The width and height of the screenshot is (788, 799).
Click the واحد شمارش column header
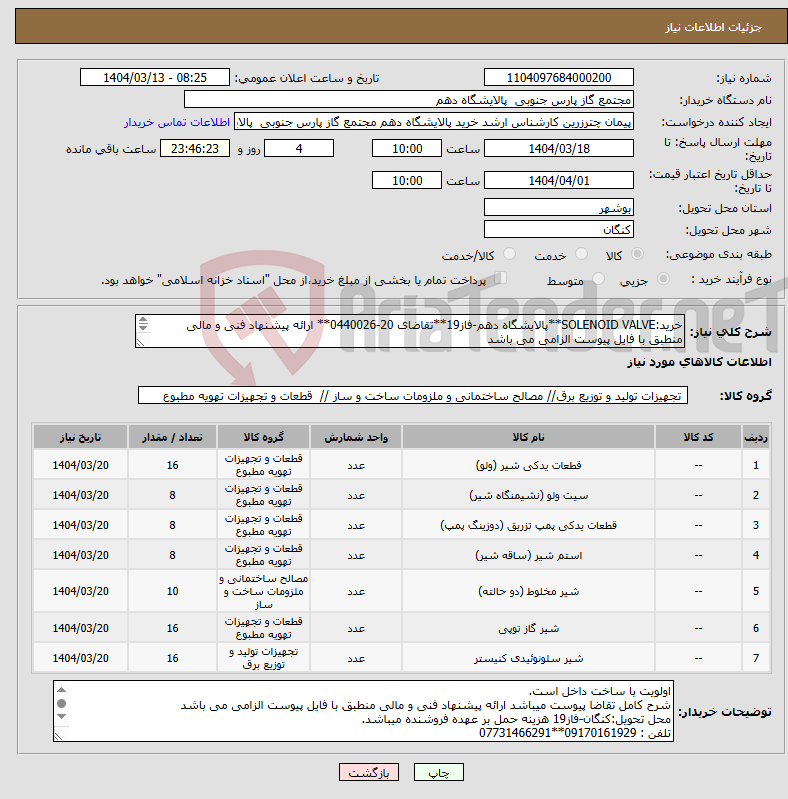pos(356,437)
